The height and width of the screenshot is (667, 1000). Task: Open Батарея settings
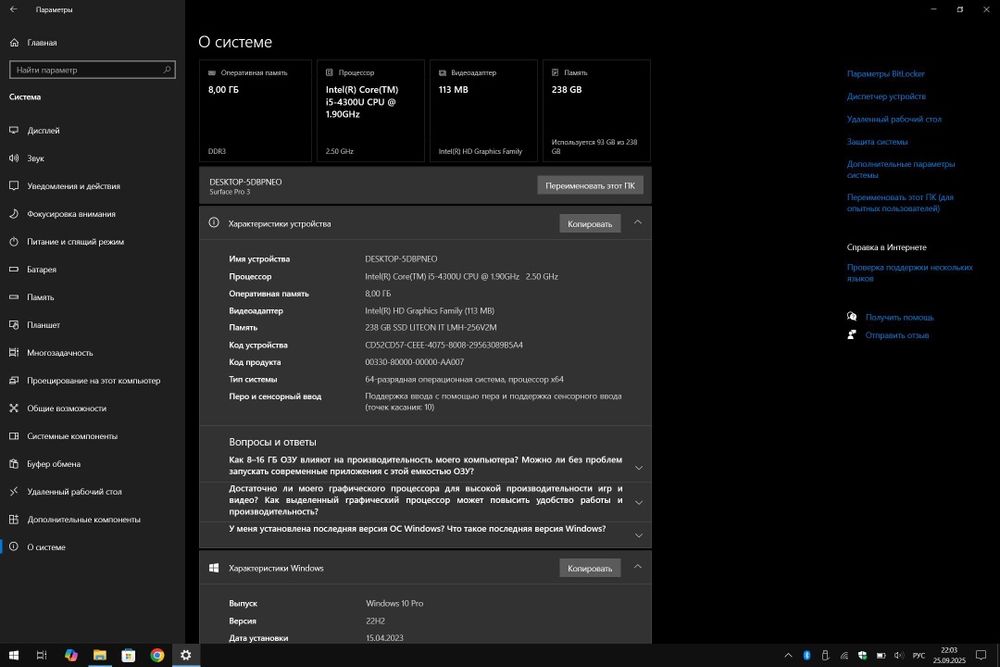click(41, 270)
